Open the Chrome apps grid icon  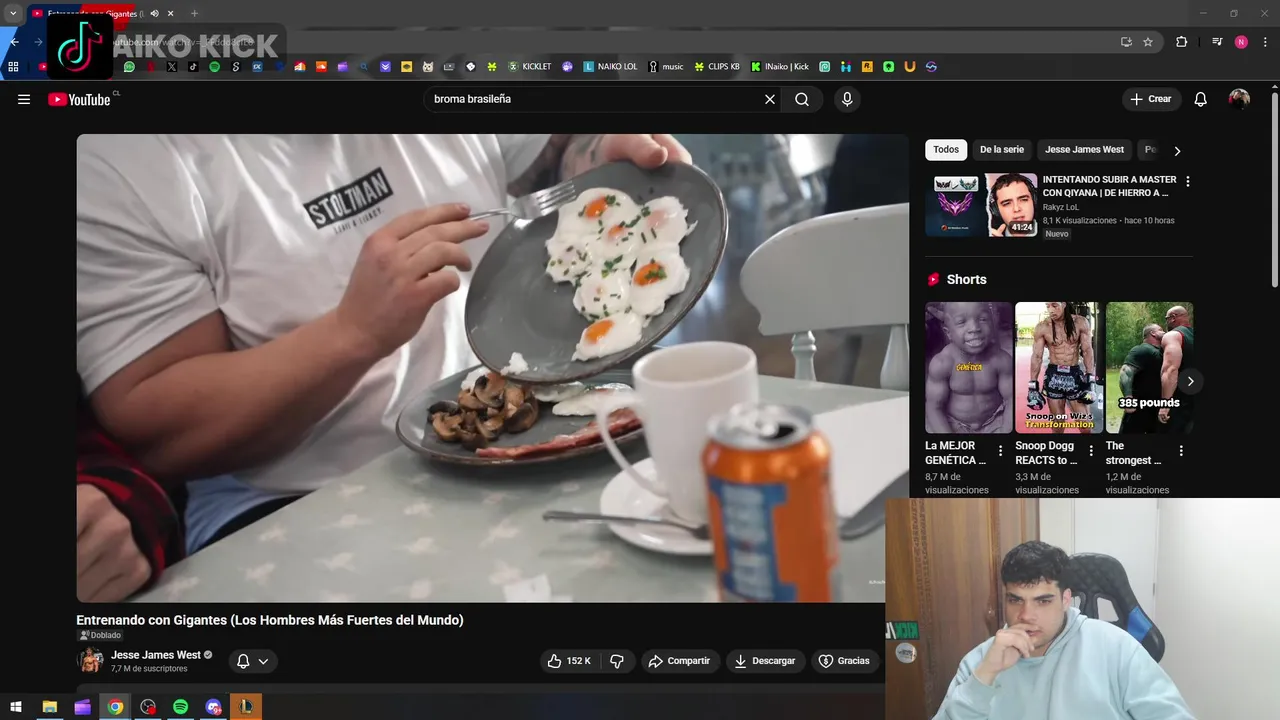point(13,67)
